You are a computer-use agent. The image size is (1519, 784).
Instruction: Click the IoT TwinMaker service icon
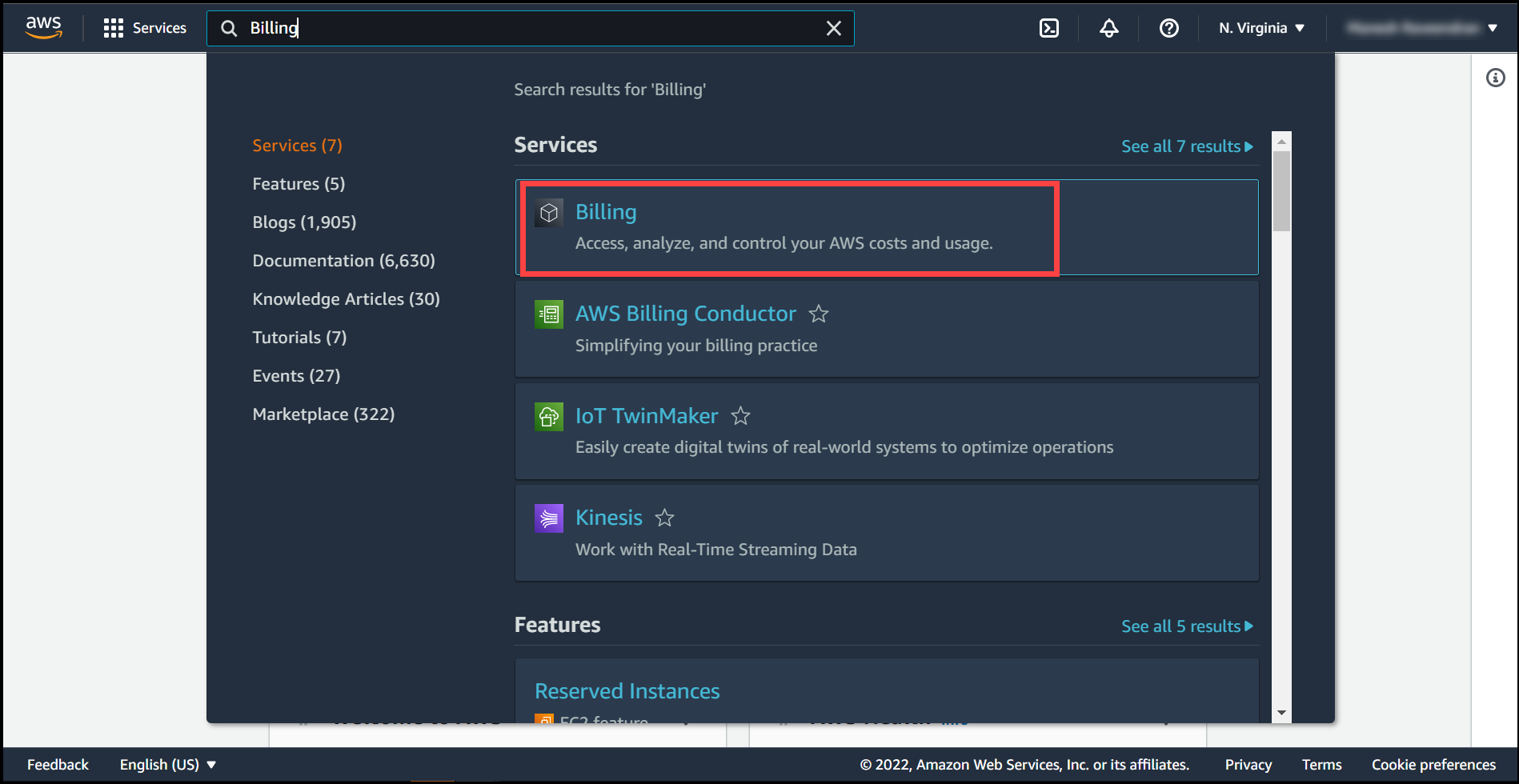point(549,417)
